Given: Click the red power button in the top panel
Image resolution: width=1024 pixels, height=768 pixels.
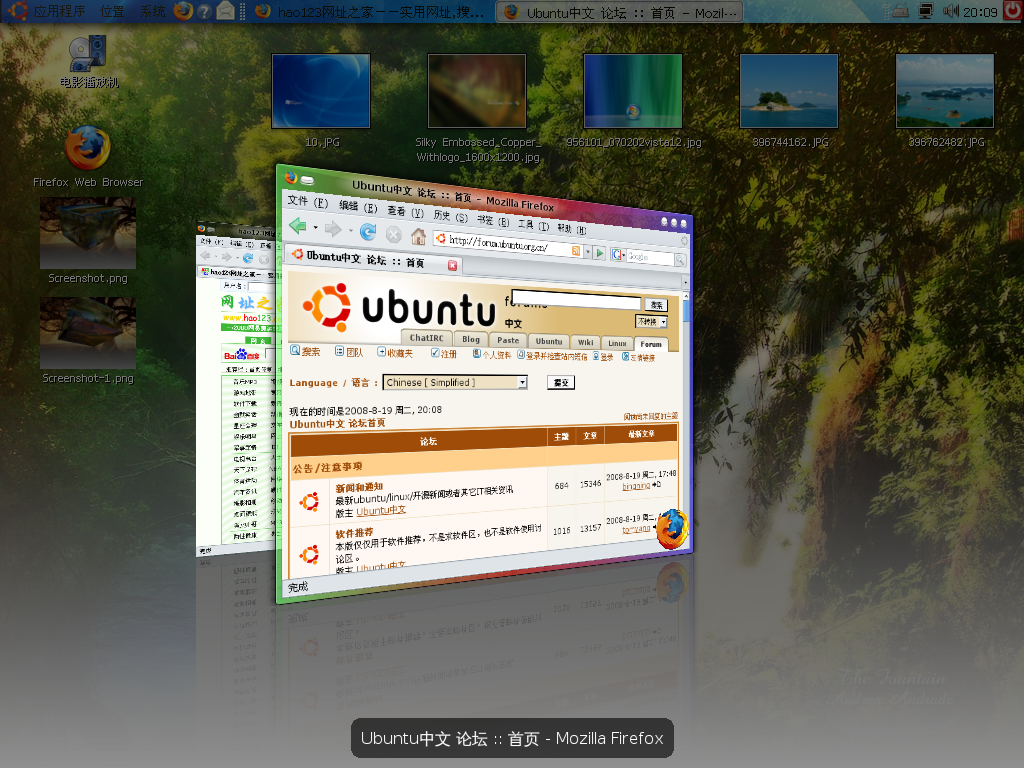Looking at the screenshot, I should [x=1012, y=11].
